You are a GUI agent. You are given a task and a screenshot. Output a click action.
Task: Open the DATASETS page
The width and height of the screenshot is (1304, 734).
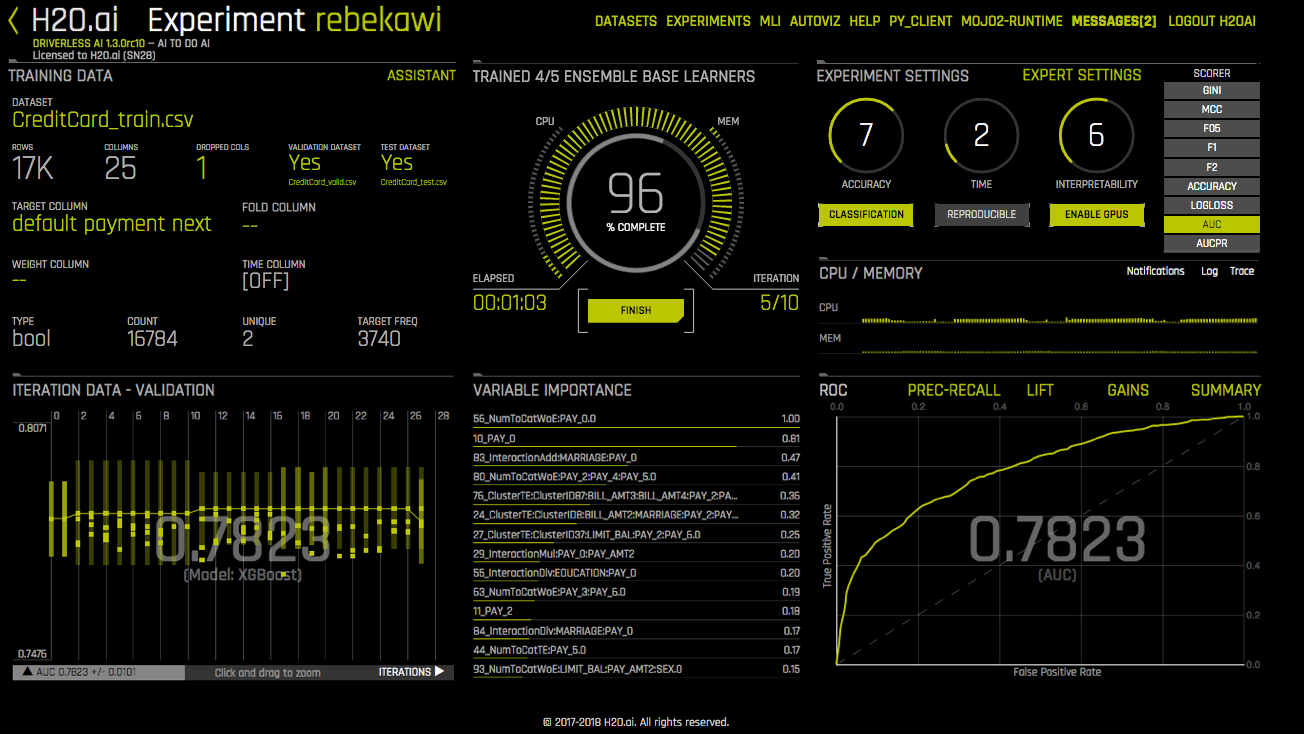coord(626,21)
